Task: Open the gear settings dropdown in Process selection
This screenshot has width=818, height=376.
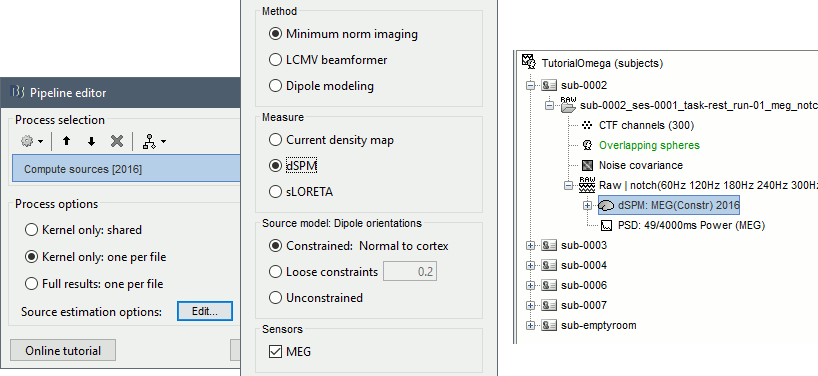Action: pos(31,141)
